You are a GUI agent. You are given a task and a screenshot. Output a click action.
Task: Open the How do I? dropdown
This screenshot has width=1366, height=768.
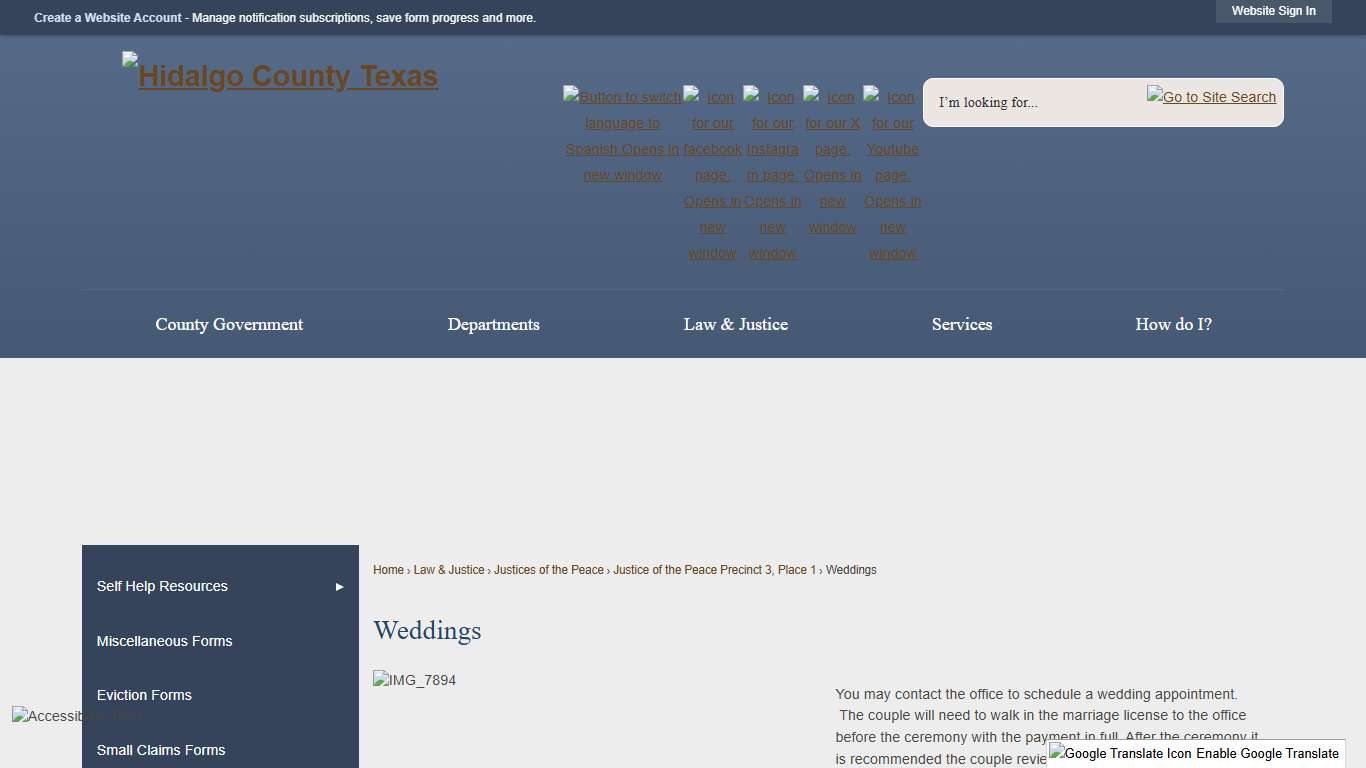tap(1173, 324)
